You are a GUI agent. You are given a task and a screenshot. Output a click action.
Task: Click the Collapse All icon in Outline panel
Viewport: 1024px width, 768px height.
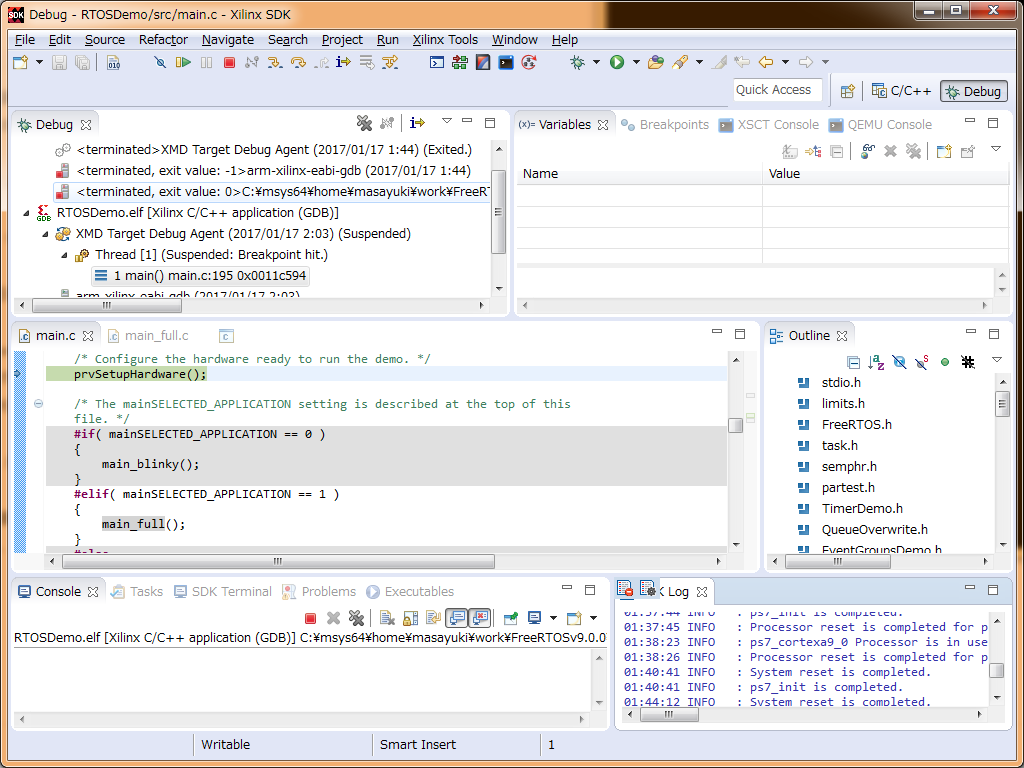pos(853,362)
